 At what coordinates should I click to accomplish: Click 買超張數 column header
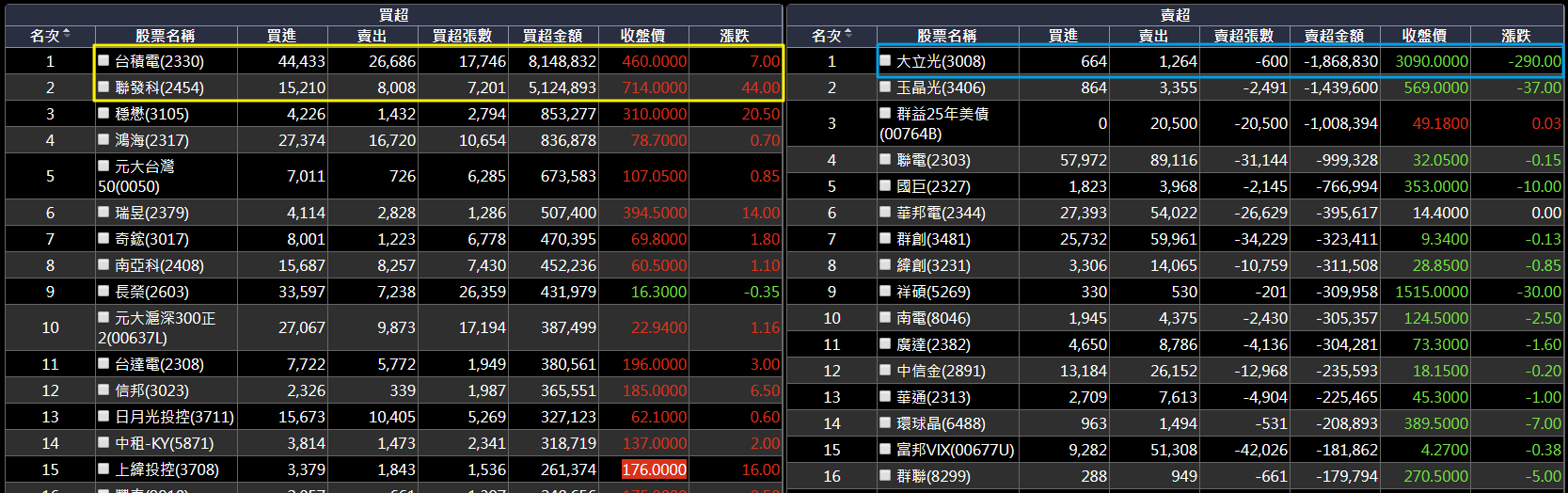coord(463,36)
